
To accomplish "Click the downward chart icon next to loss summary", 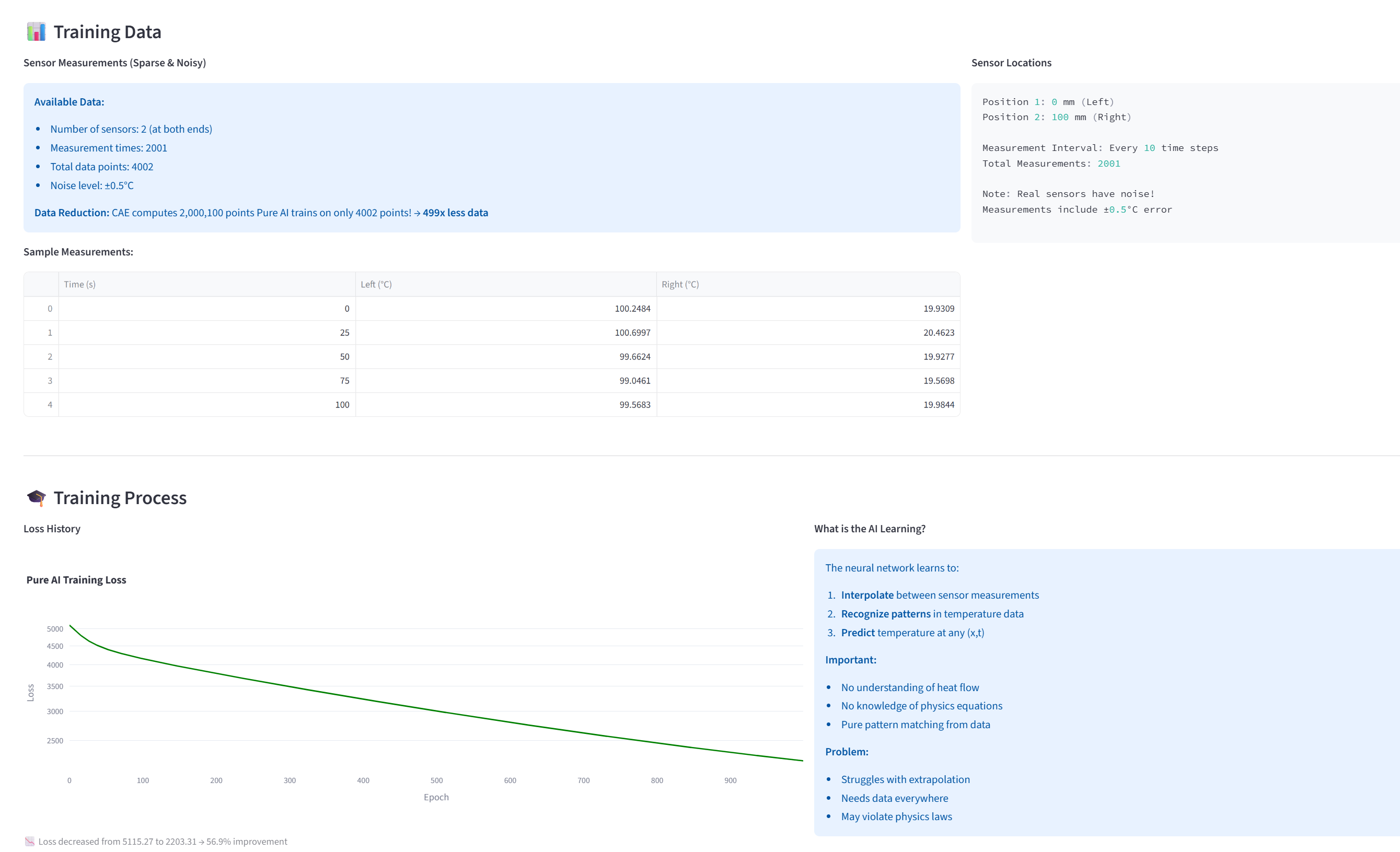I will (30, 841).
